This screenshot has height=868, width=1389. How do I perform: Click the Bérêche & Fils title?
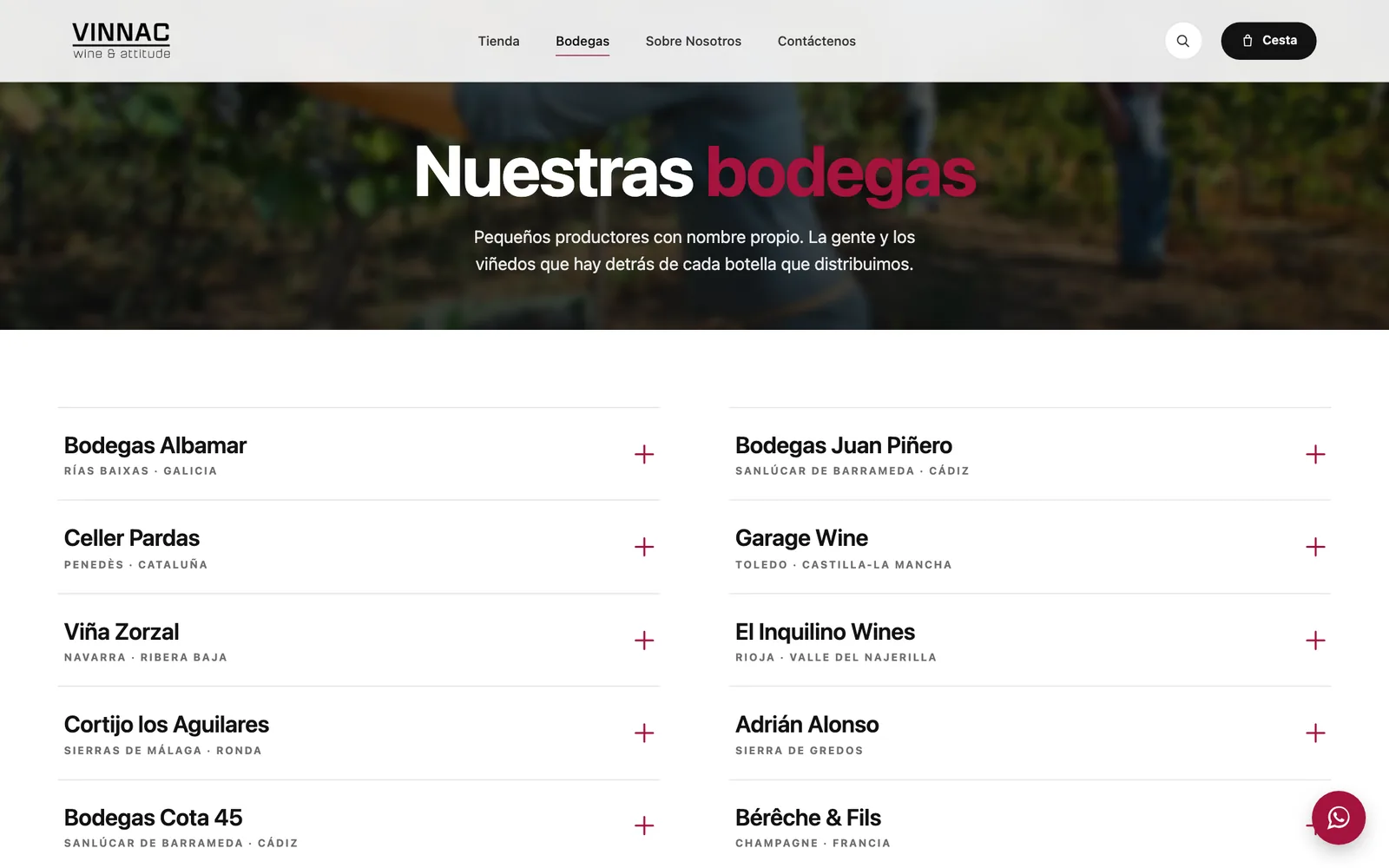808,818
